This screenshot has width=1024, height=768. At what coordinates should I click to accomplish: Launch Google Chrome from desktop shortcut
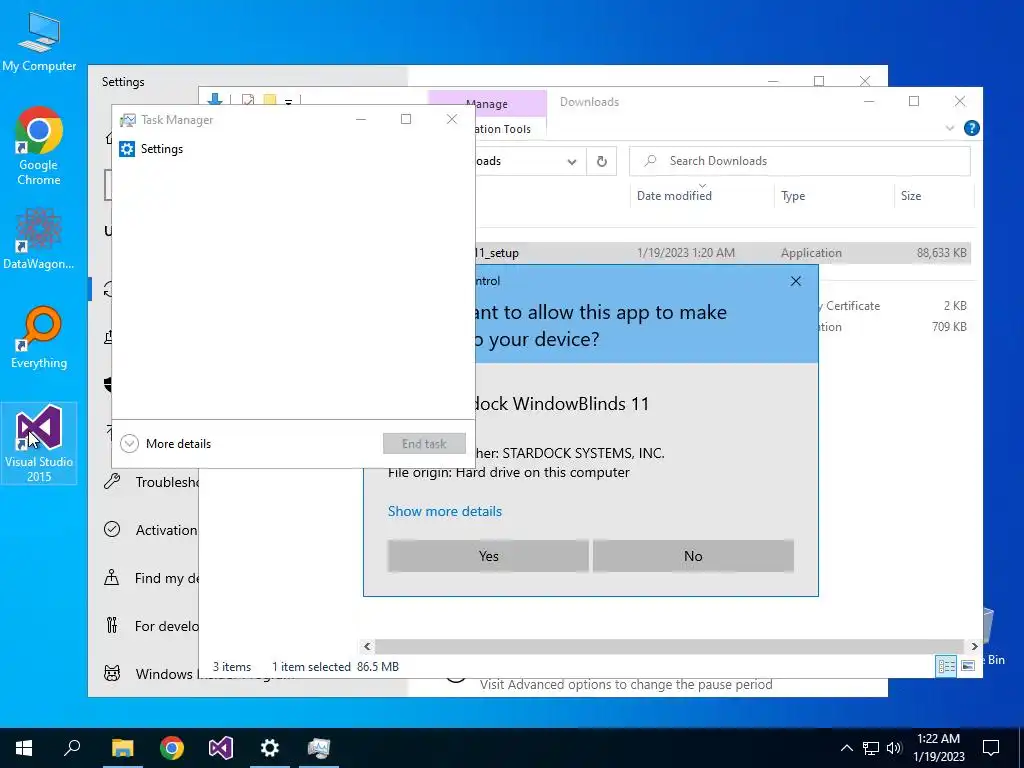click(39, 146)
